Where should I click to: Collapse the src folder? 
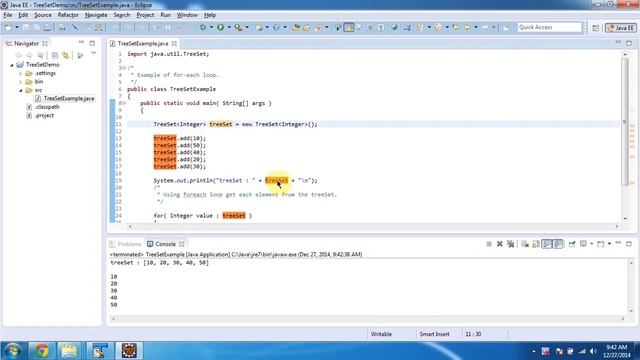tap(20, 90)
